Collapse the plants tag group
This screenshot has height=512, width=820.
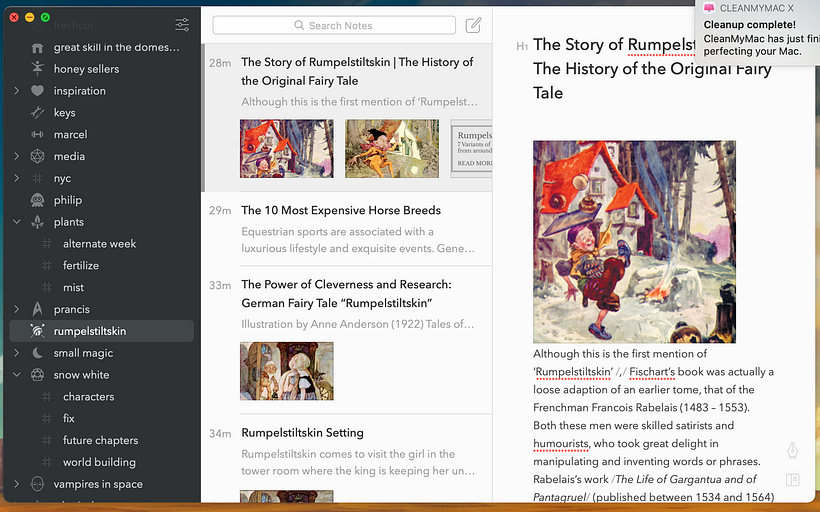16,222
